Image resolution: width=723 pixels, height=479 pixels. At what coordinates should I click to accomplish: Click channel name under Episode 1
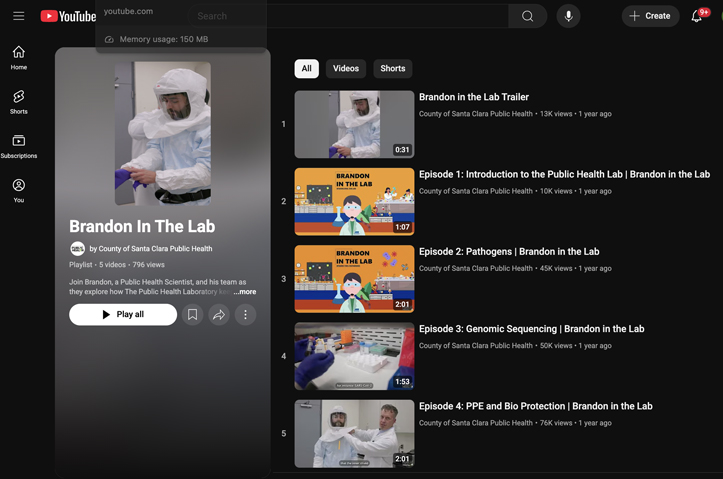475,191
